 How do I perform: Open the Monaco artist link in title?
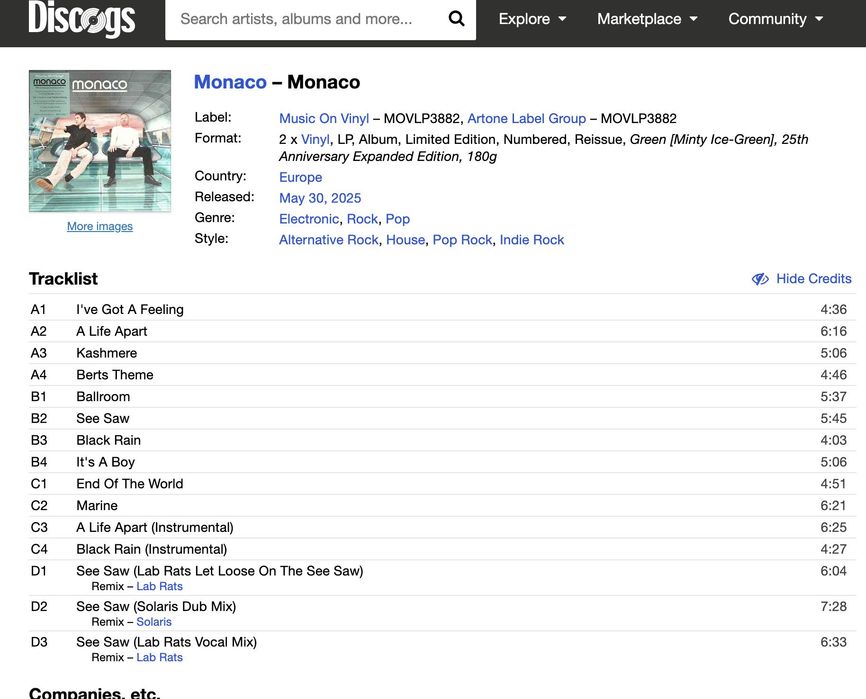click(230, 82)
